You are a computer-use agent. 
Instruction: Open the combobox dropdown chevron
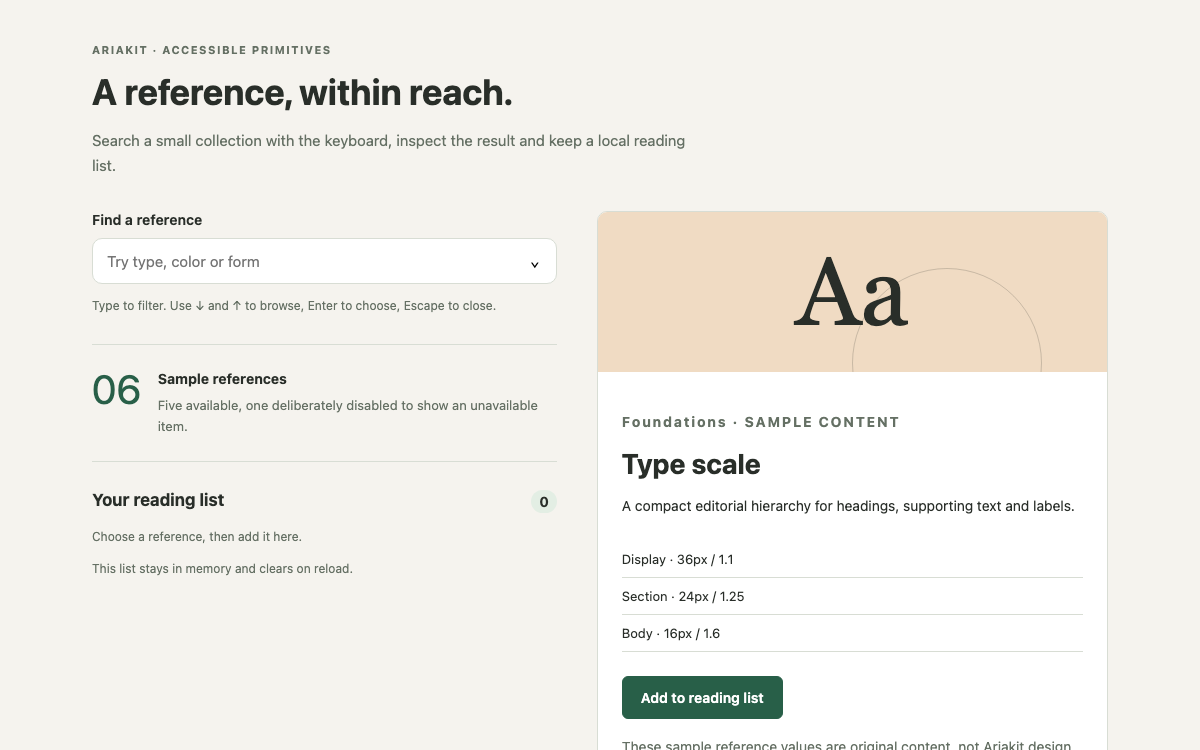click(534, 264)
